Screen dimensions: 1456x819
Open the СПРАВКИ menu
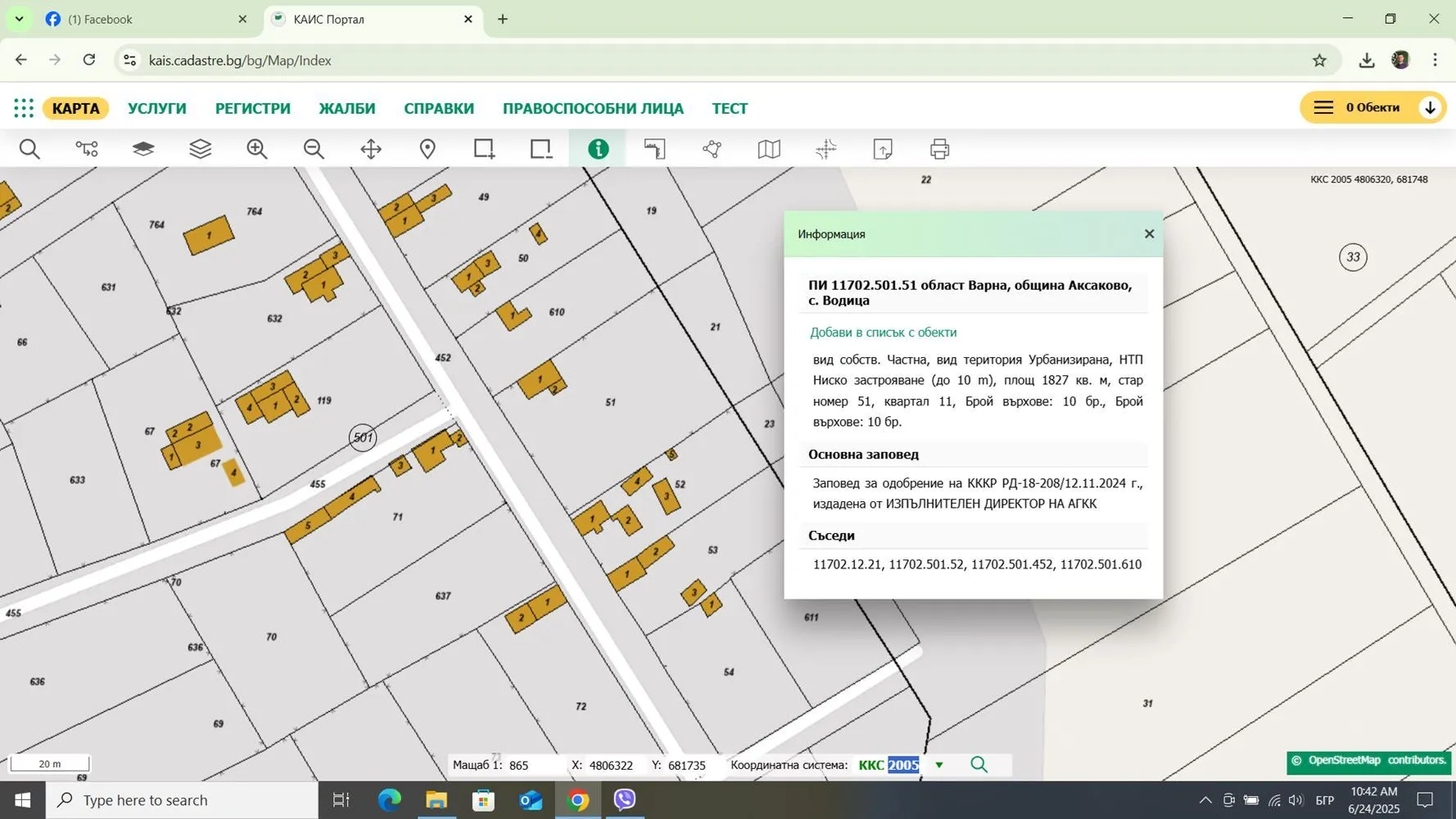(439, 108)
